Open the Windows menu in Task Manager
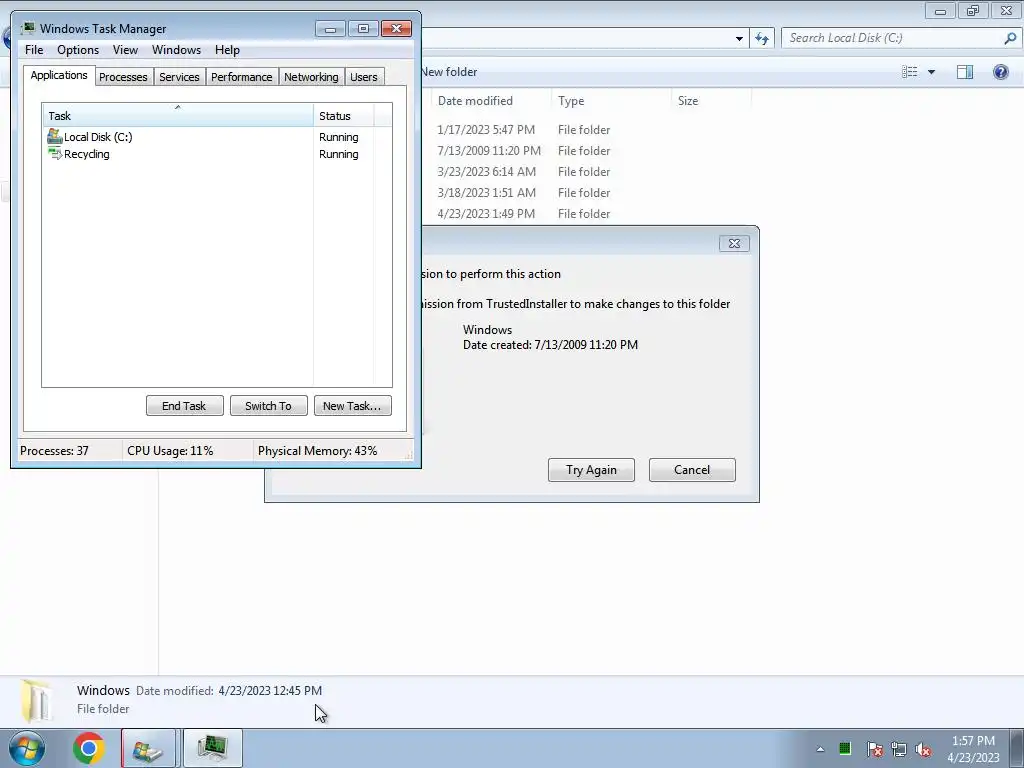Screen dimensions: 1024x768 (x=176, y=50)
